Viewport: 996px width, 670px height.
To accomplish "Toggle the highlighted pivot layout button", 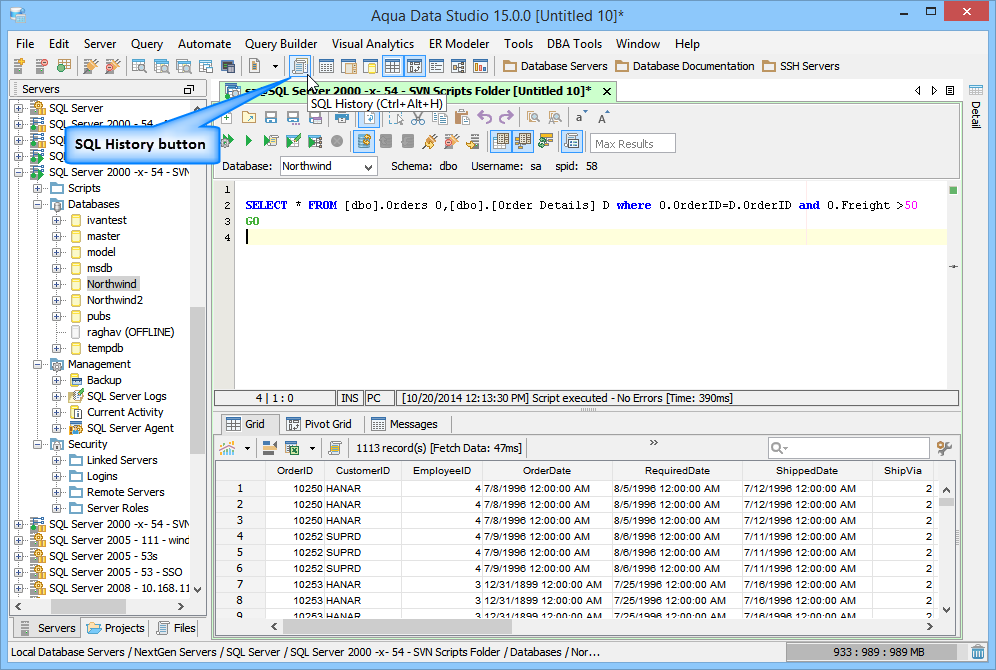I will 415,65.
